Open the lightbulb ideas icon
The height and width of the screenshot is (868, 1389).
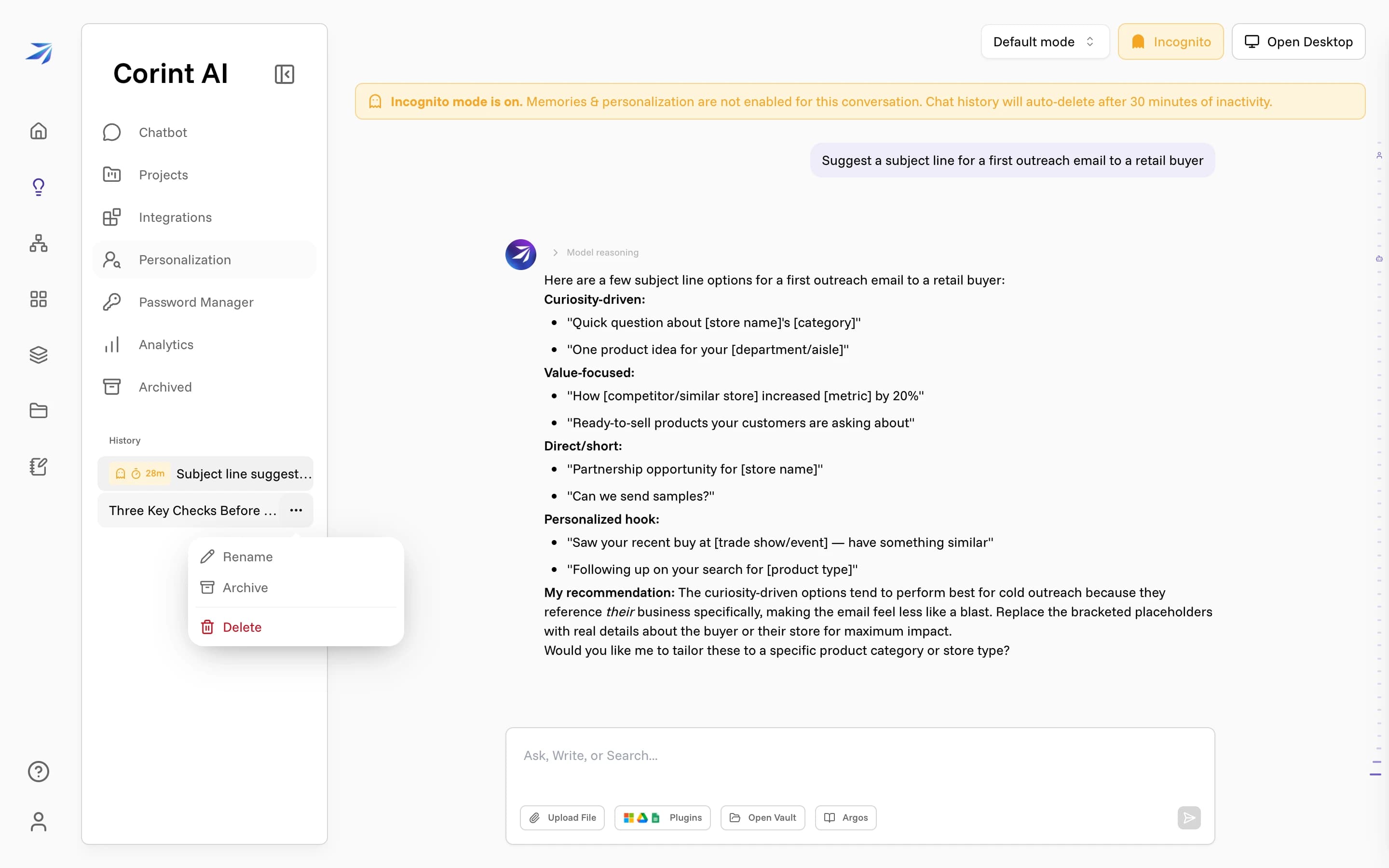pyautogui.click(x=39, y=187)
